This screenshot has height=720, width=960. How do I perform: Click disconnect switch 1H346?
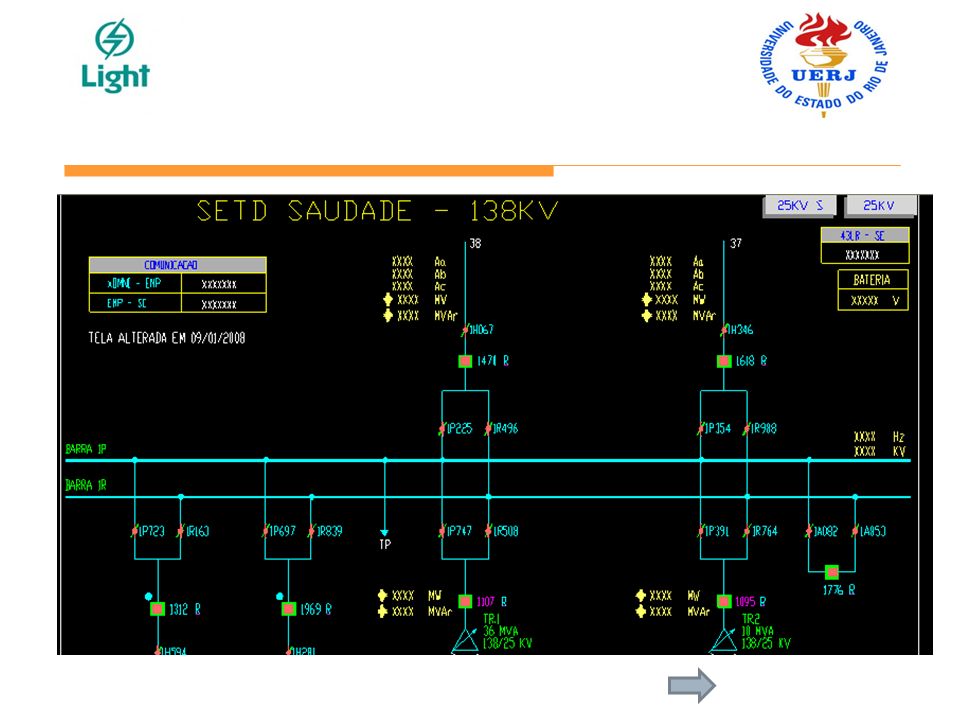tap(724, 331)
